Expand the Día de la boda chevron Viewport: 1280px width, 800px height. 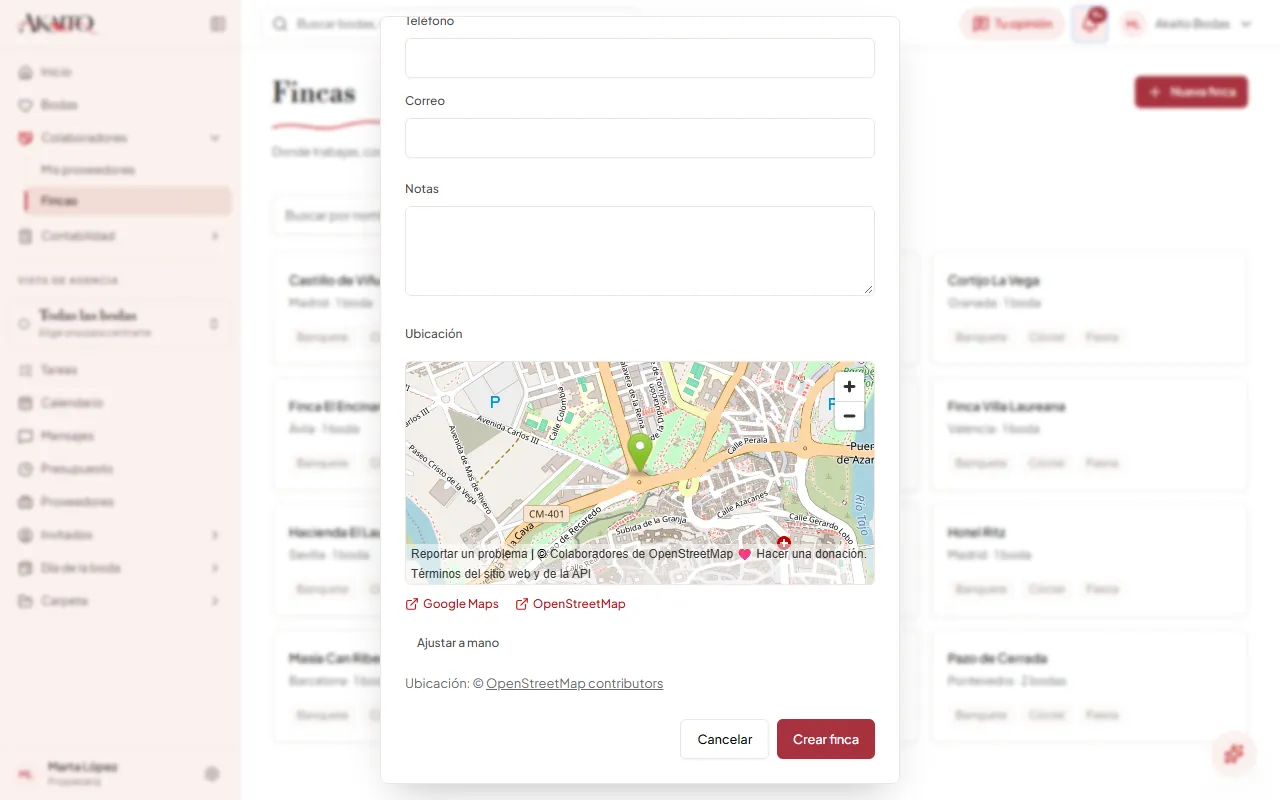coord(215,568)
